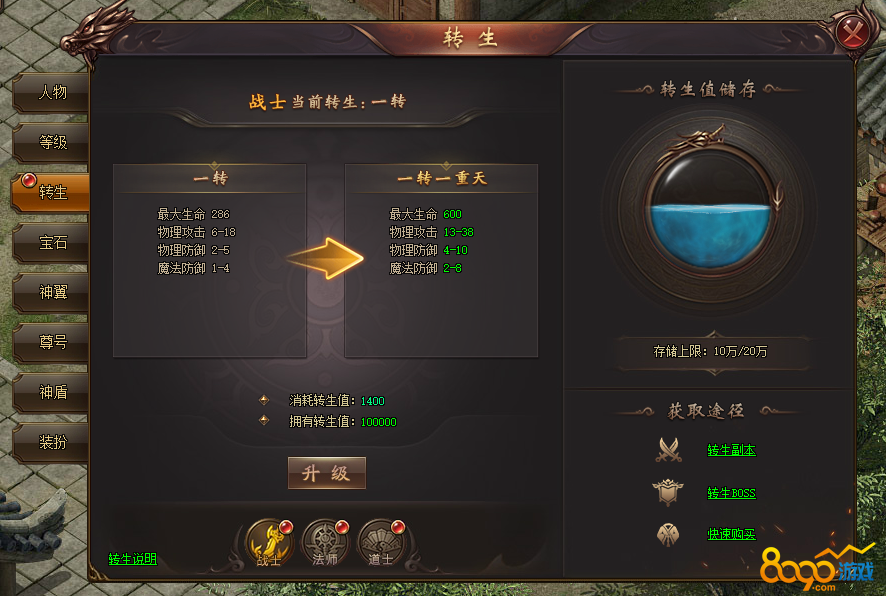The height and width of the screenshot is (596, 886).
Task: Click the shield emblem icon beside 转生BOSS
Action: 668,492
